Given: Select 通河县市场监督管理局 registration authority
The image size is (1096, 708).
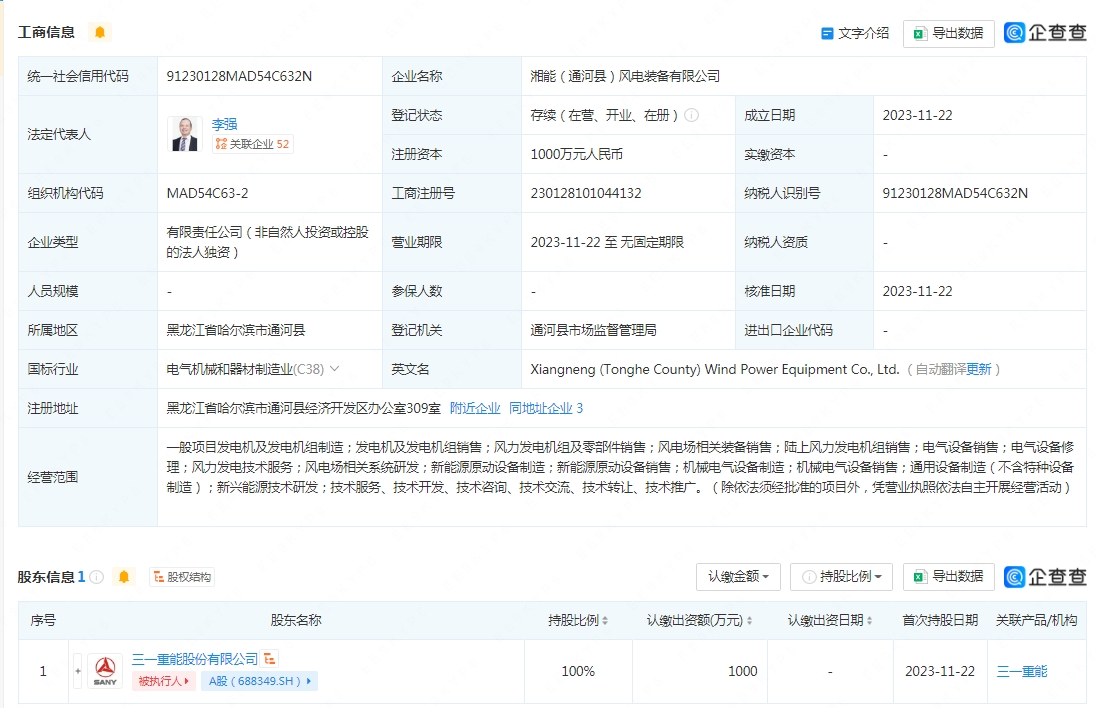Looking at the screenshot, I should 593,330.
